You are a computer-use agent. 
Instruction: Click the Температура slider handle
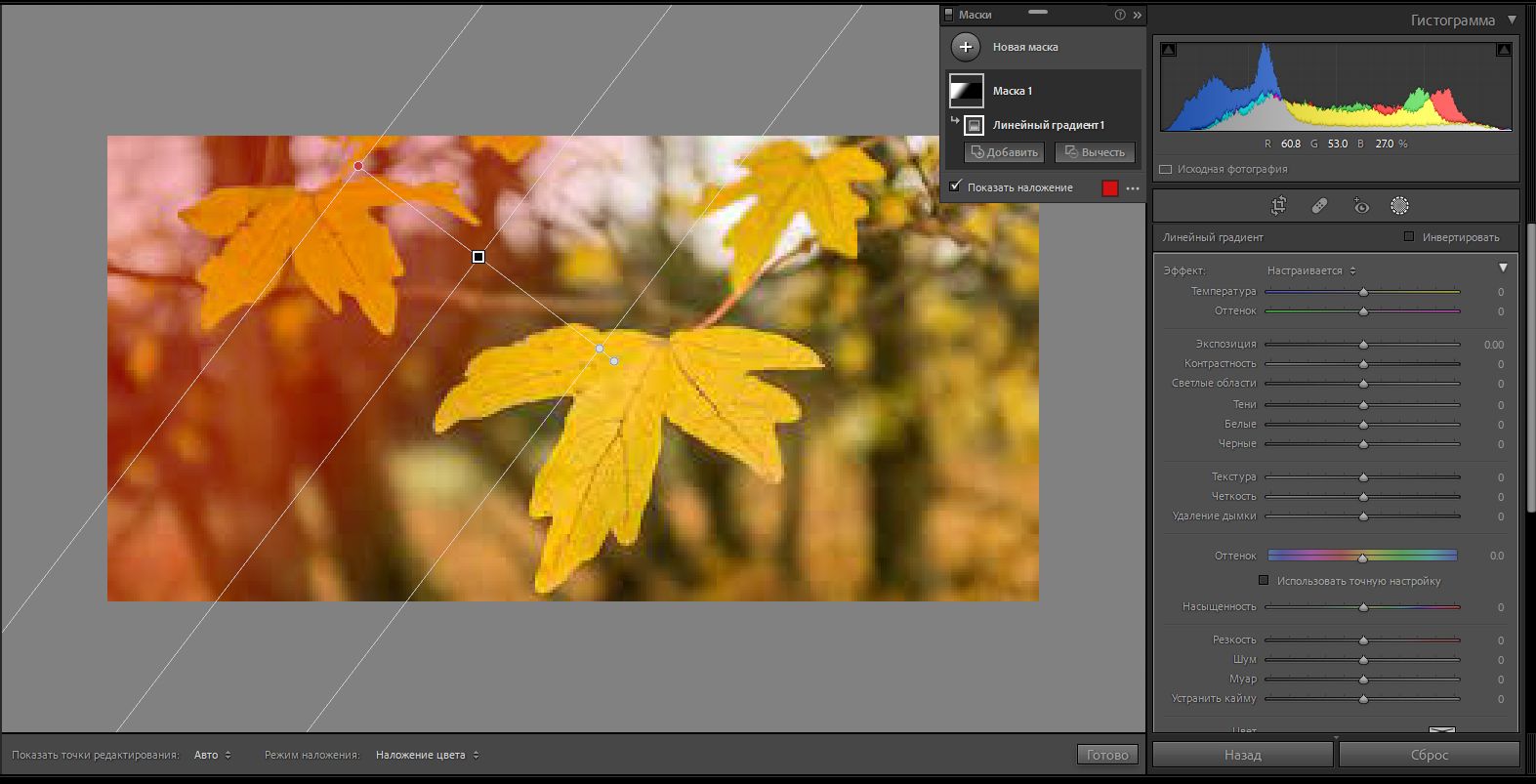[1363, 292]
